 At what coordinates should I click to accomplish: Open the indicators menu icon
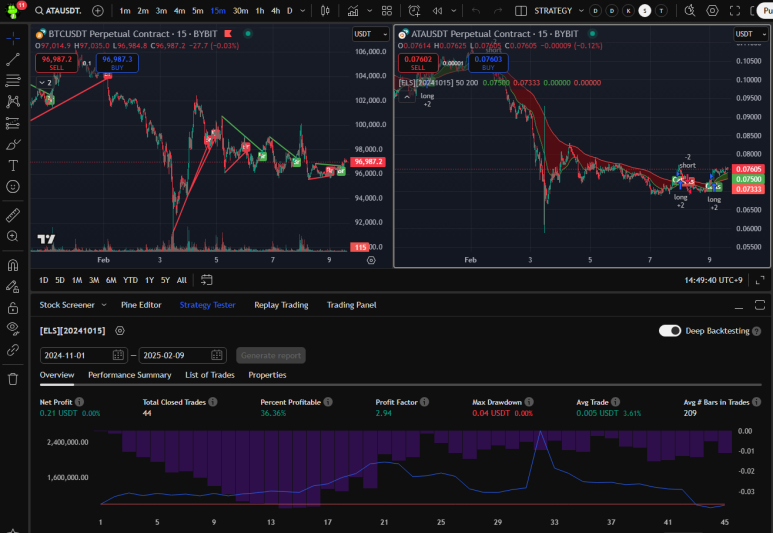pos(353,10)
